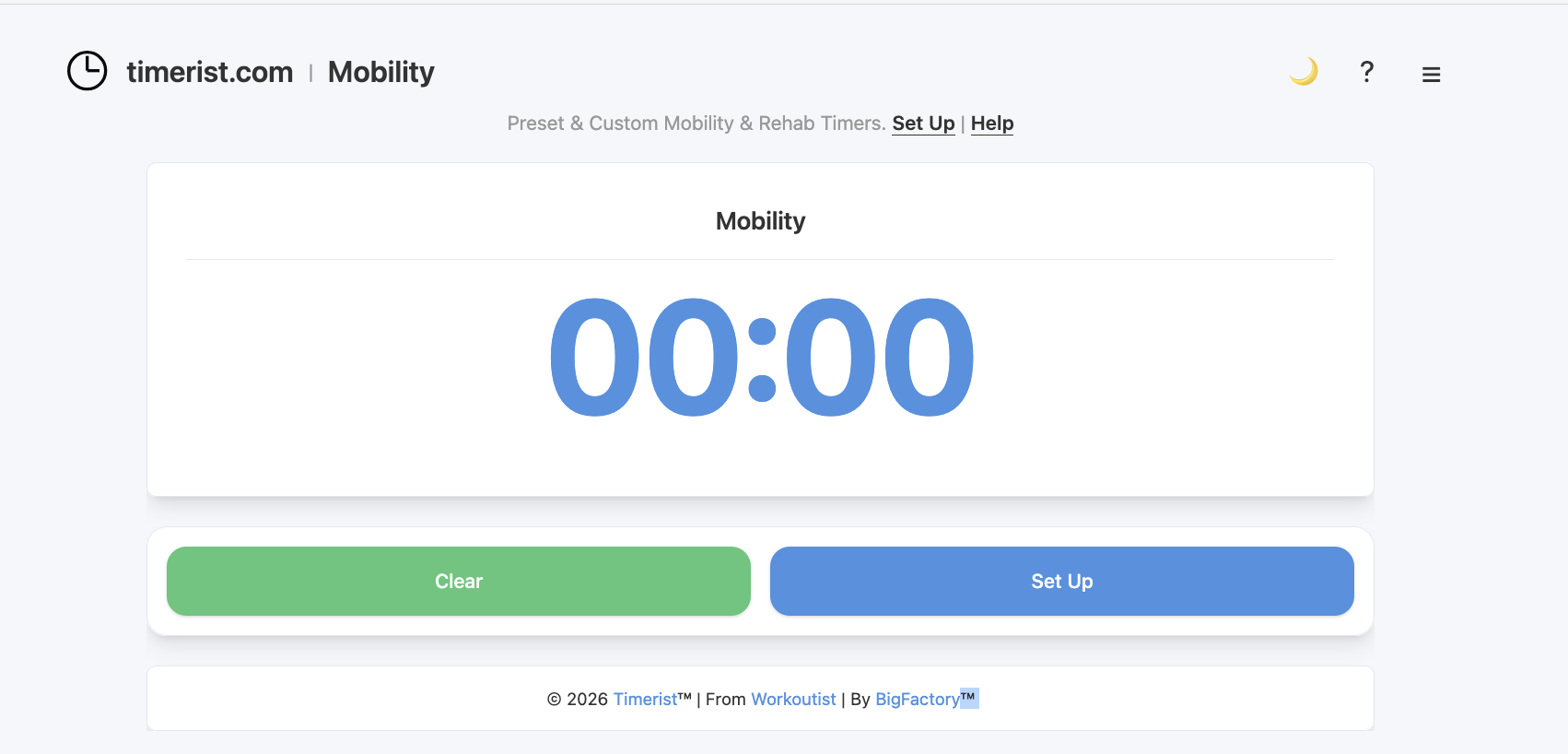1568x754 pixels.
Task: Select the Mobility header label
Action: 380,72
